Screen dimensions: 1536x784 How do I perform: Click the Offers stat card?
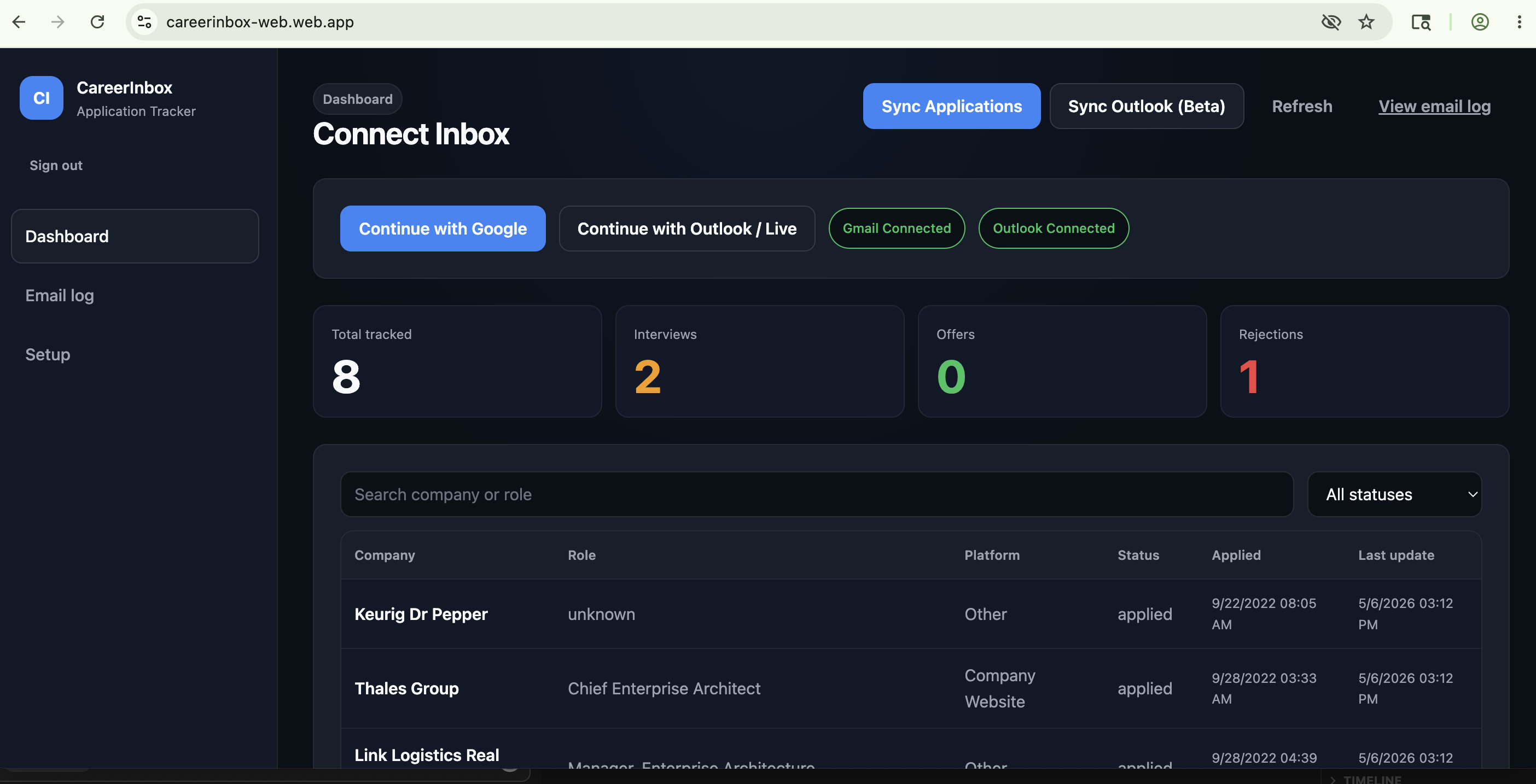tap(1062, 361)
